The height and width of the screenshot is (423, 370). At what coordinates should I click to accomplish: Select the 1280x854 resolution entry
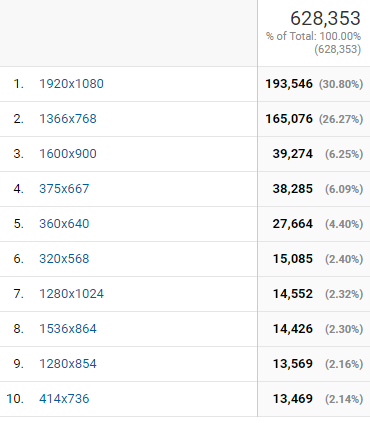click(x=68, y=364)
